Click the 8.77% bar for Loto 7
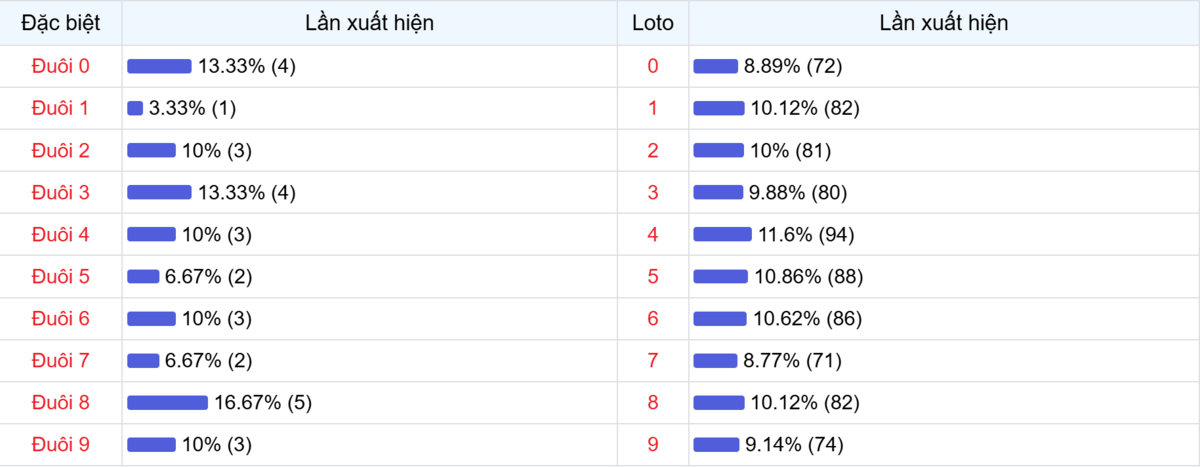The height and width of the screenshot is (467, 1200). click(715, 360)
